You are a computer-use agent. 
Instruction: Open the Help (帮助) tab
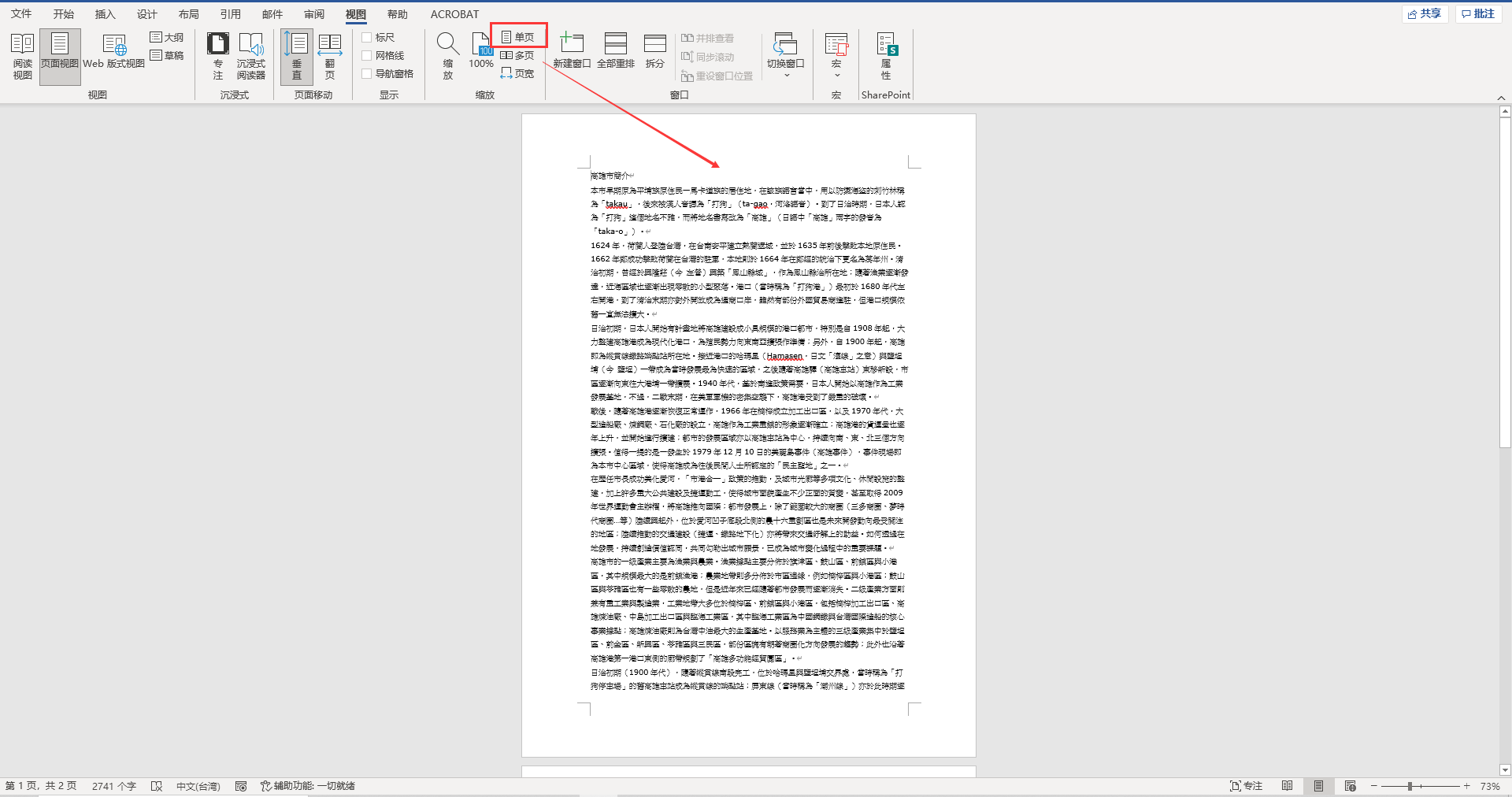398,13
